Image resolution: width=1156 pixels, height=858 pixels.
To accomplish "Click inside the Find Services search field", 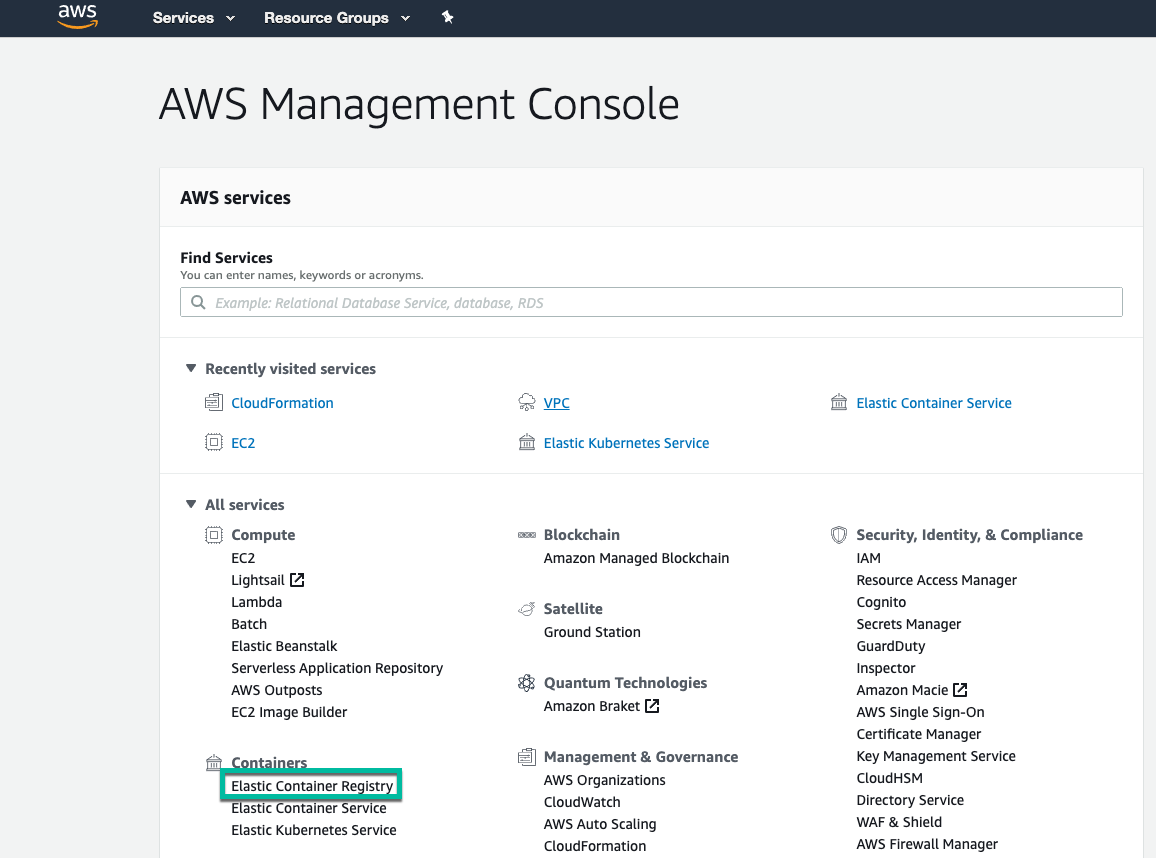I will [650, 302].
